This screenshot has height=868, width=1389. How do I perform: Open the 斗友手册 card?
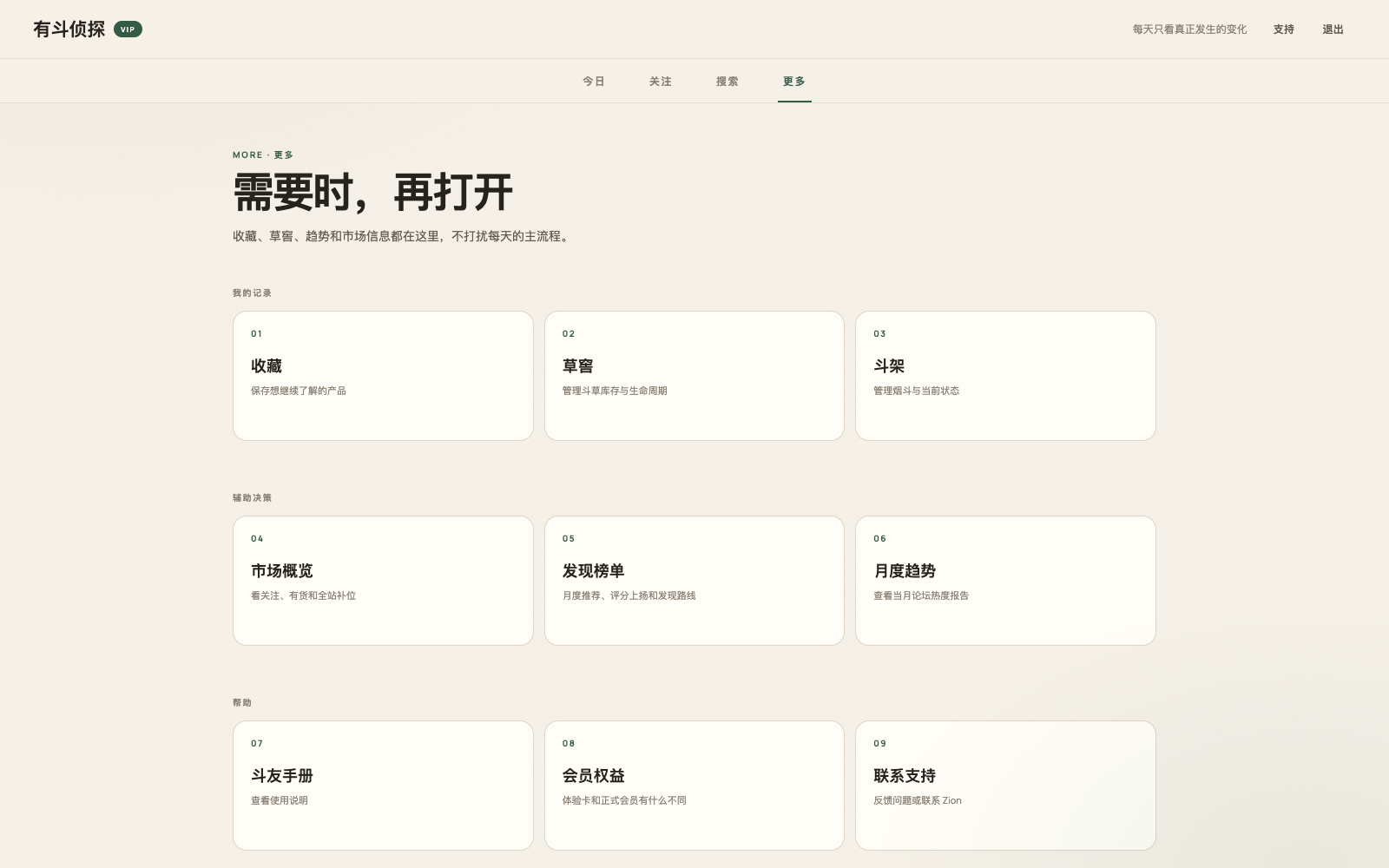tap(383, 786)
